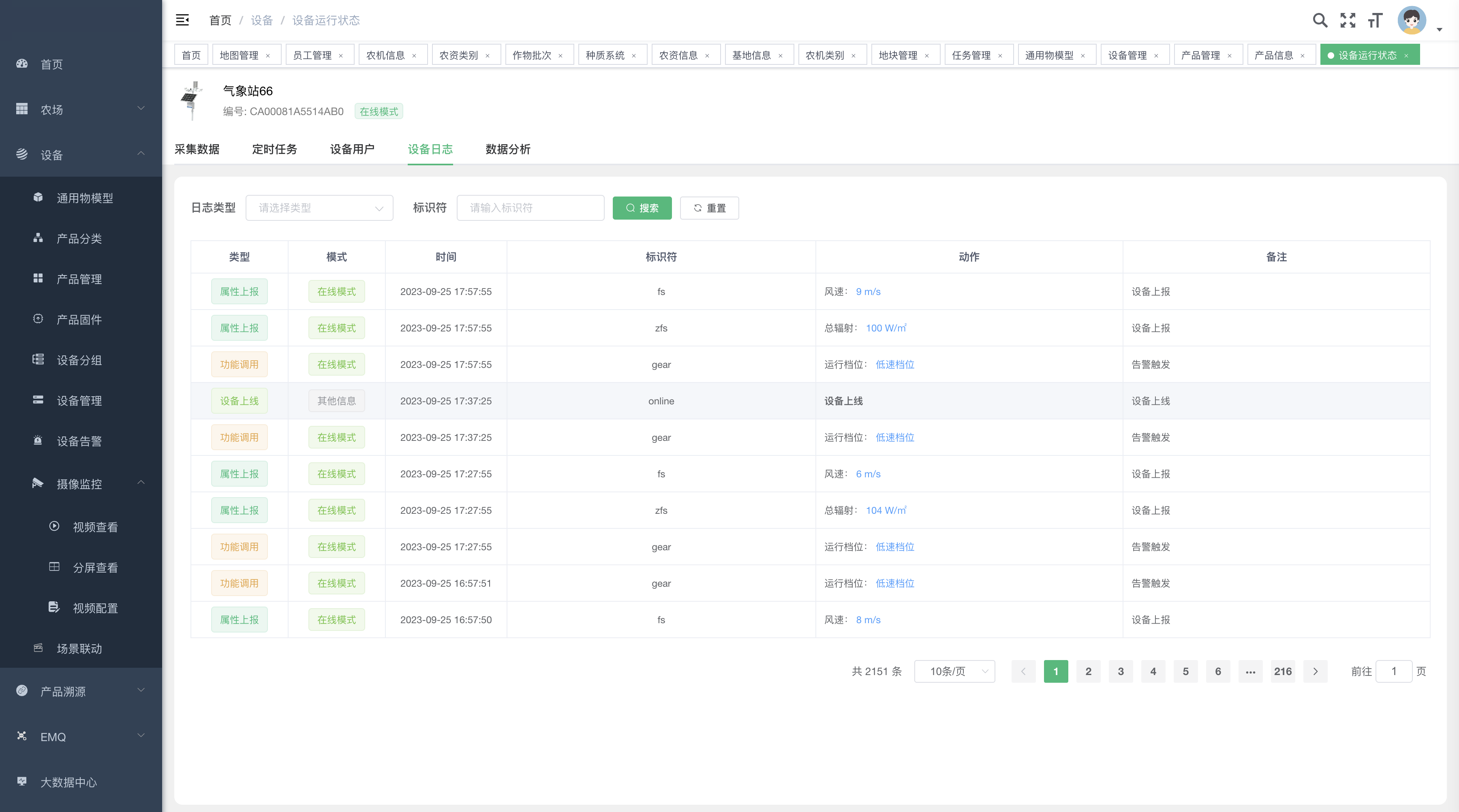1459x812 pixels.
Task: Click next page arrow in pagination
Action: [1315, 671]
